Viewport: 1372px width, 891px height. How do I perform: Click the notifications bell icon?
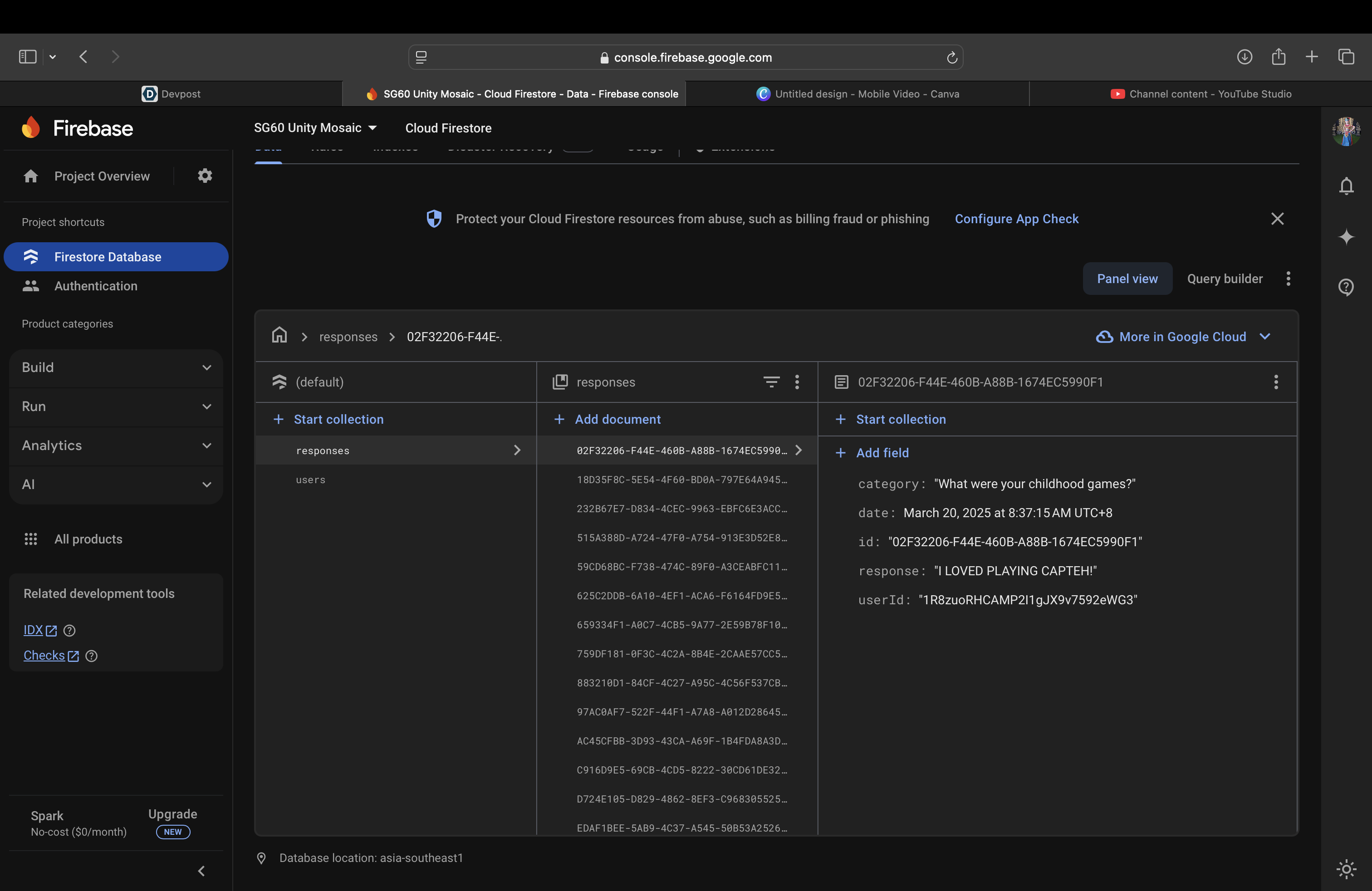pos(1346,186)
